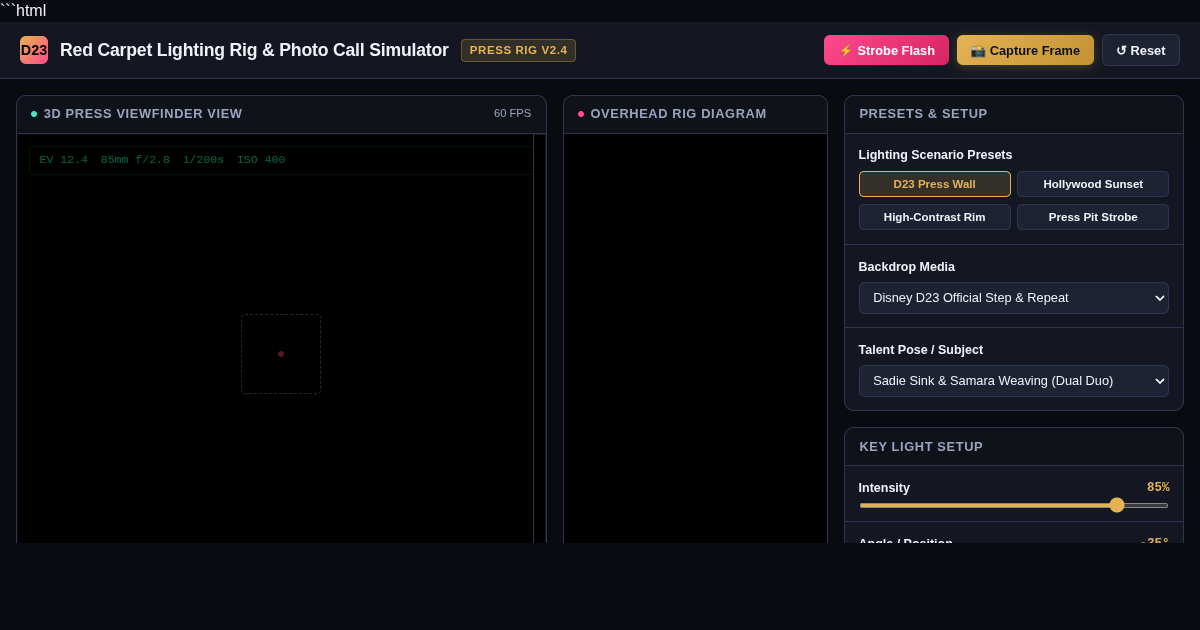
Task: Click the D23 app logo icon
Action: 34,50
